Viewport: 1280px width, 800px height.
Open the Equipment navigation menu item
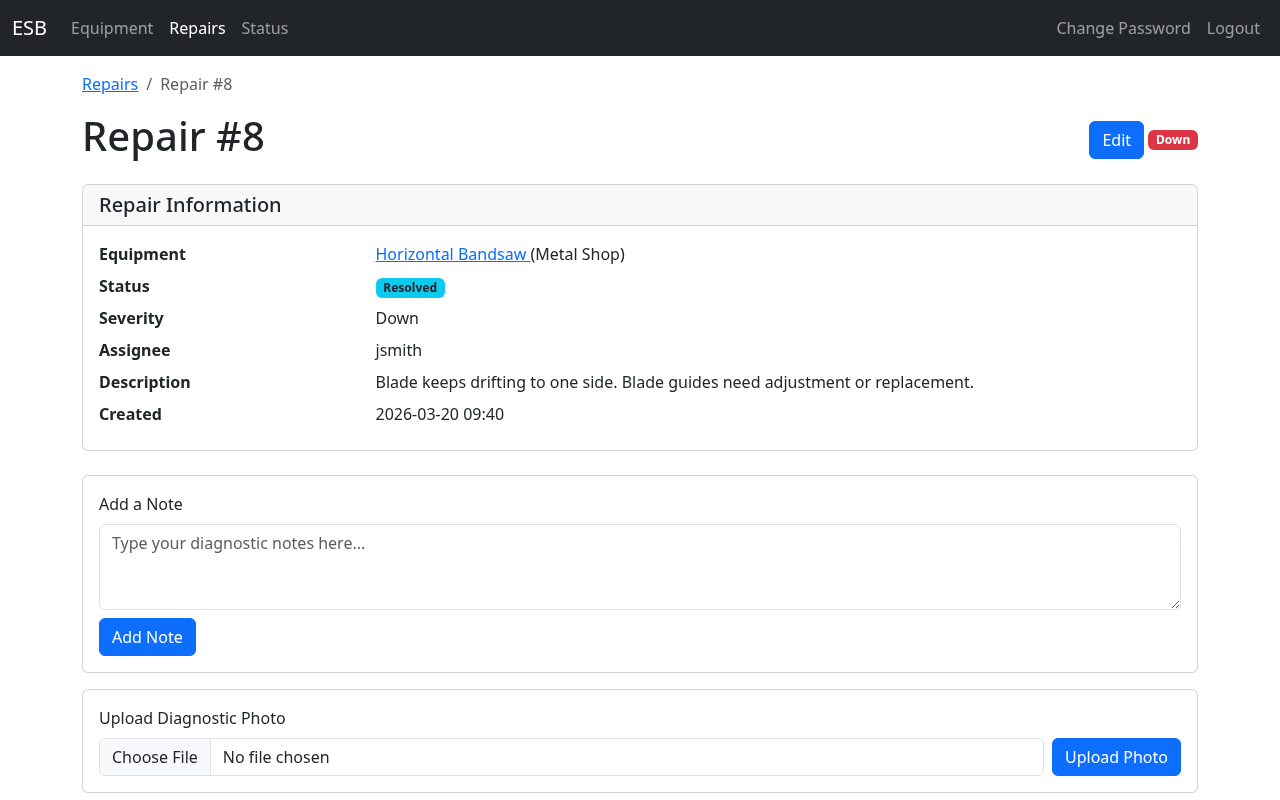click(112, 28)
